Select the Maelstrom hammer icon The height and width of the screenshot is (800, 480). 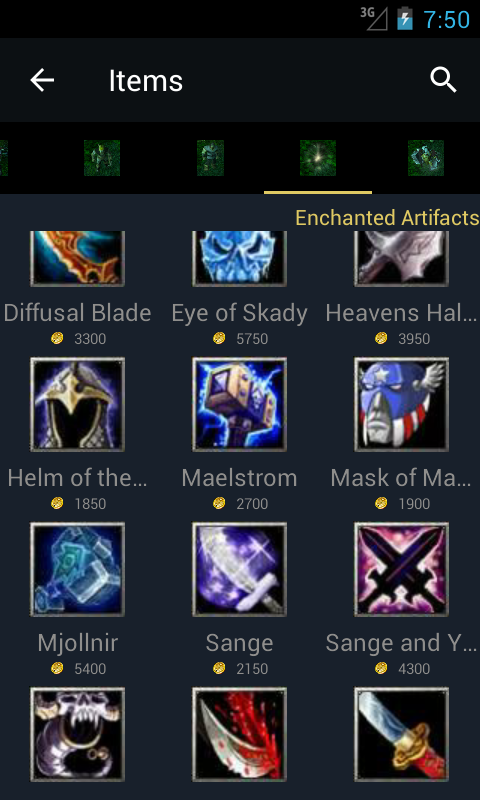point(239,404)
